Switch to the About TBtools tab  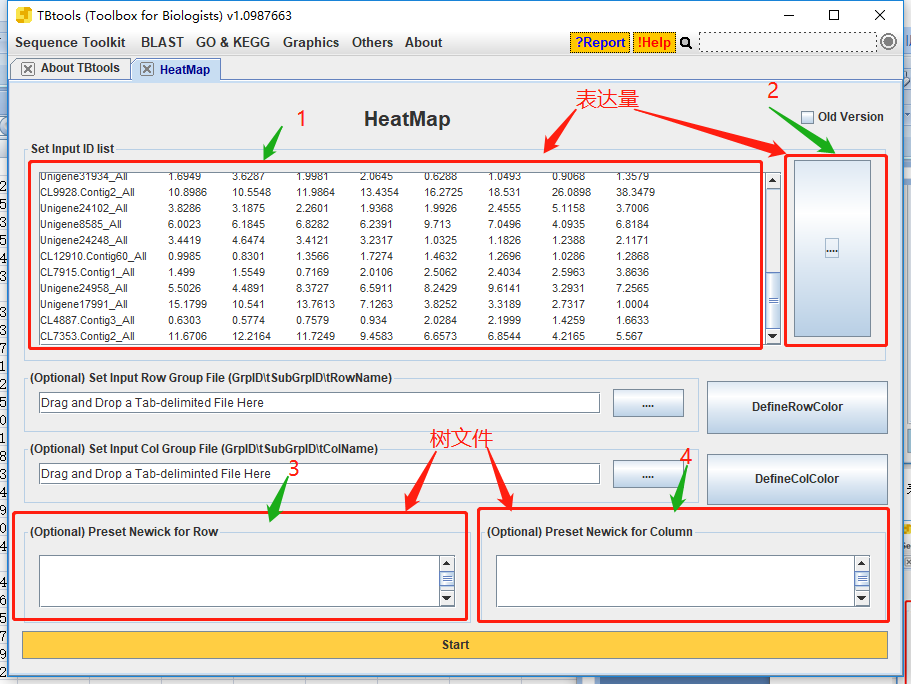[80, 68]
